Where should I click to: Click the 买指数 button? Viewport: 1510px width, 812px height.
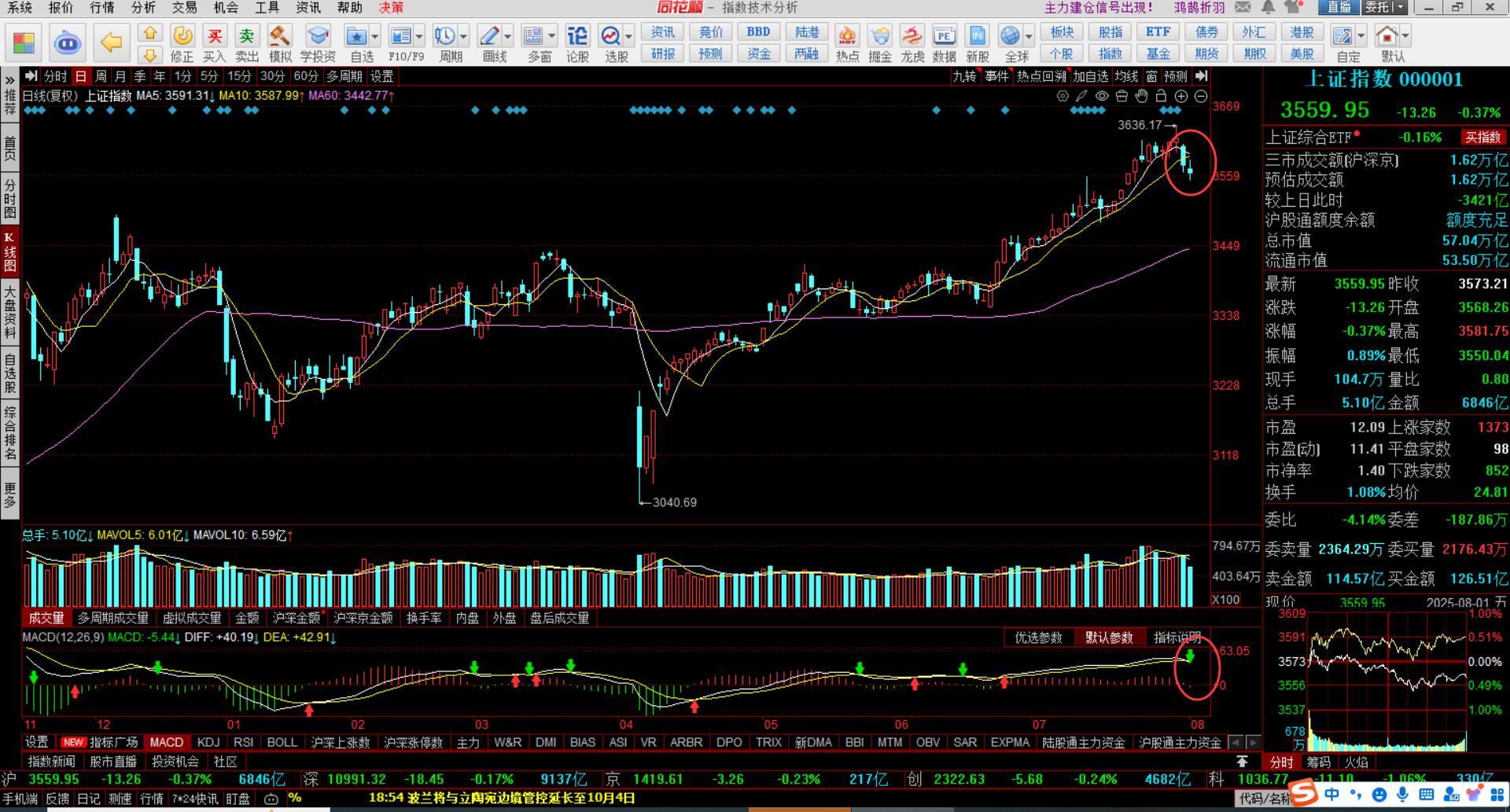(1482, 138)
